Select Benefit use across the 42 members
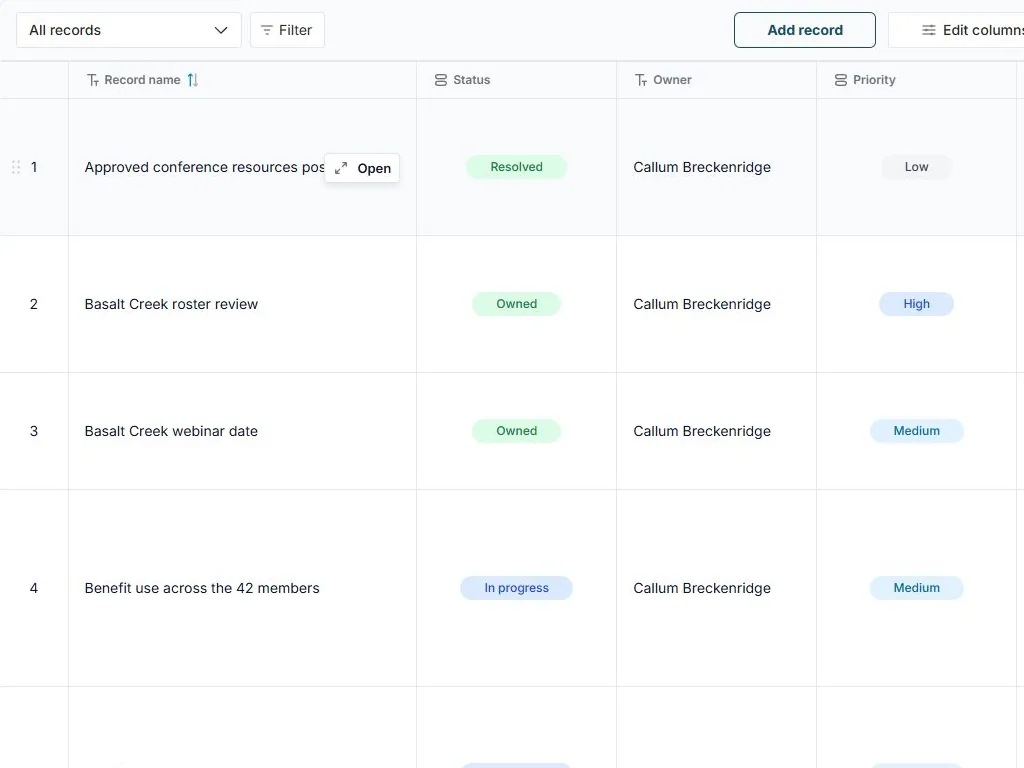 click(x=202, y=588)
